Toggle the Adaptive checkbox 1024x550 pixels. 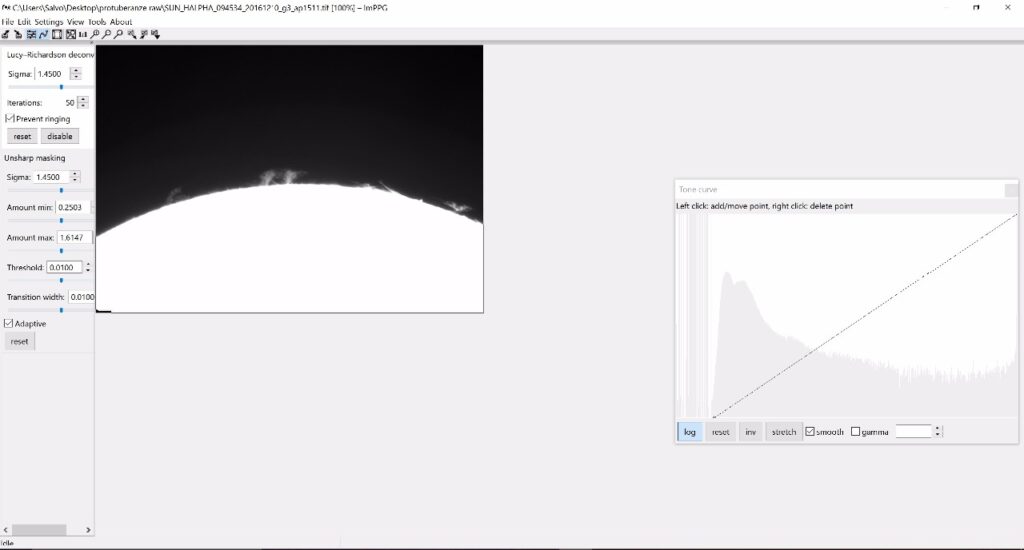10,324
